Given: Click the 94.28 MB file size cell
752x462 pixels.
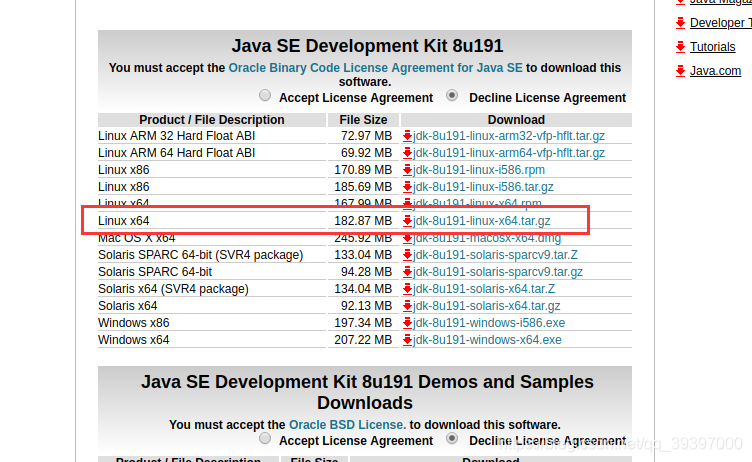Looking at the screenshot, I should point(366,272).
